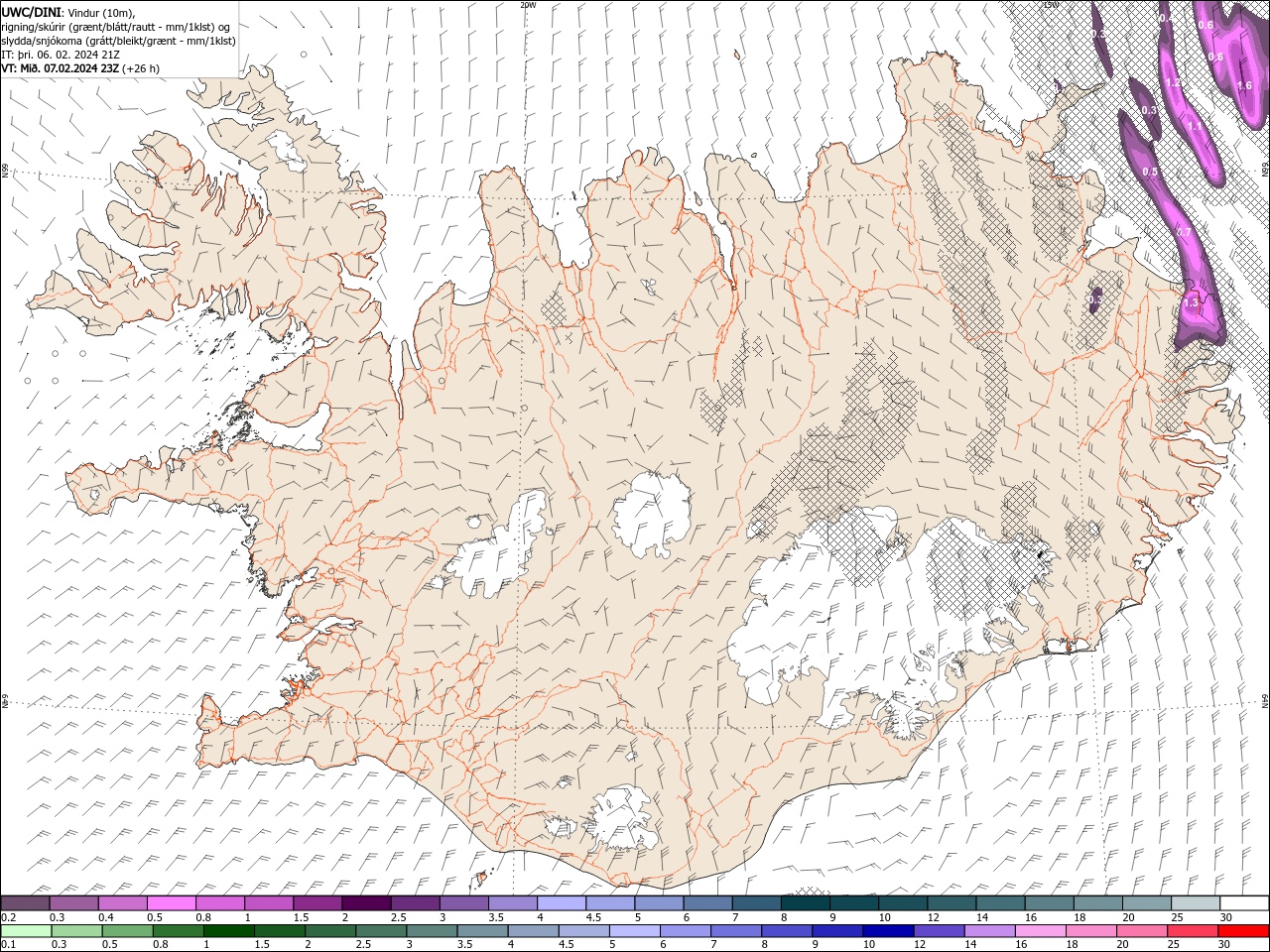The image size is (1270, 952).
Task: Click the 1.2 precipitation value on the map
Action: coord(1173,82)
